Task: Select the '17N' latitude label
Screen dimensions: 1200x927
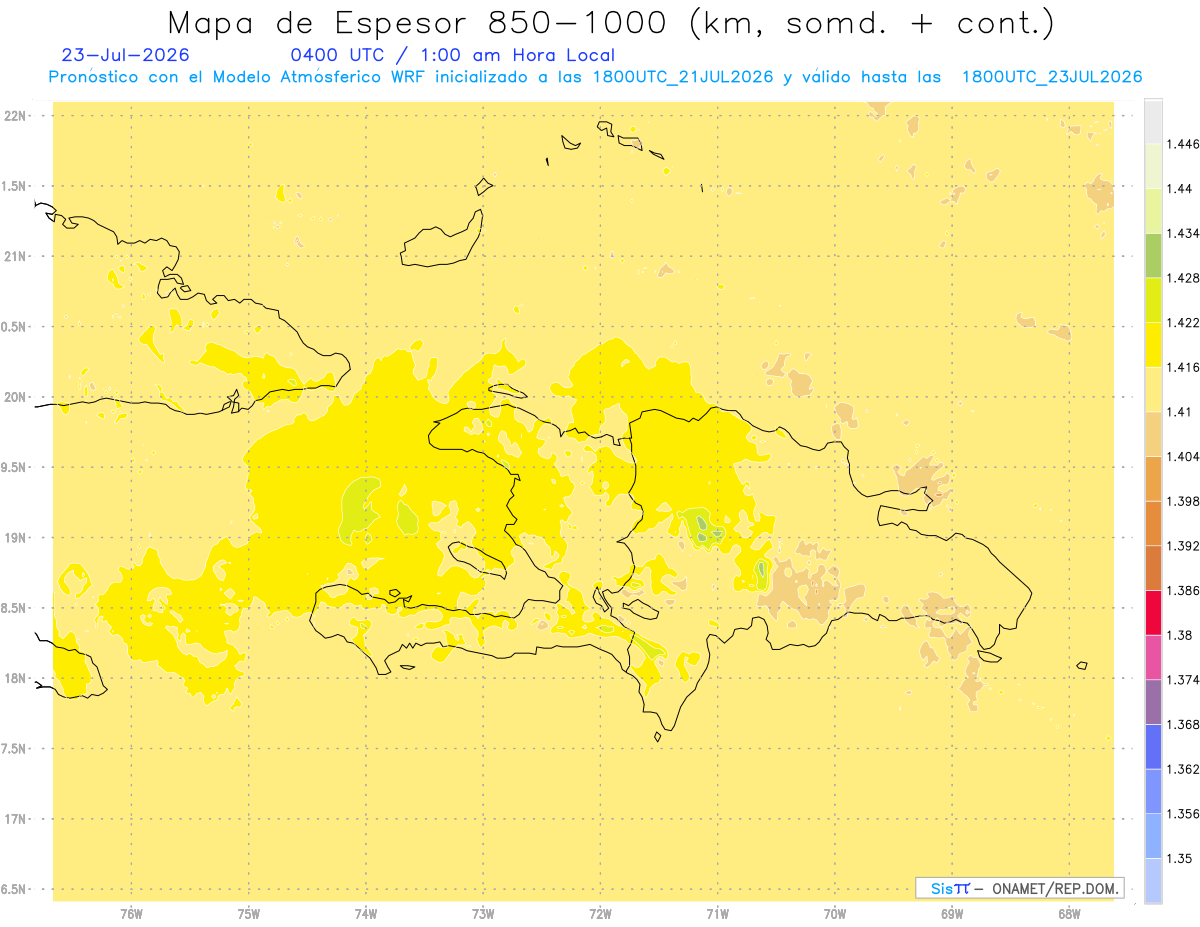Action: coord(16,819)
